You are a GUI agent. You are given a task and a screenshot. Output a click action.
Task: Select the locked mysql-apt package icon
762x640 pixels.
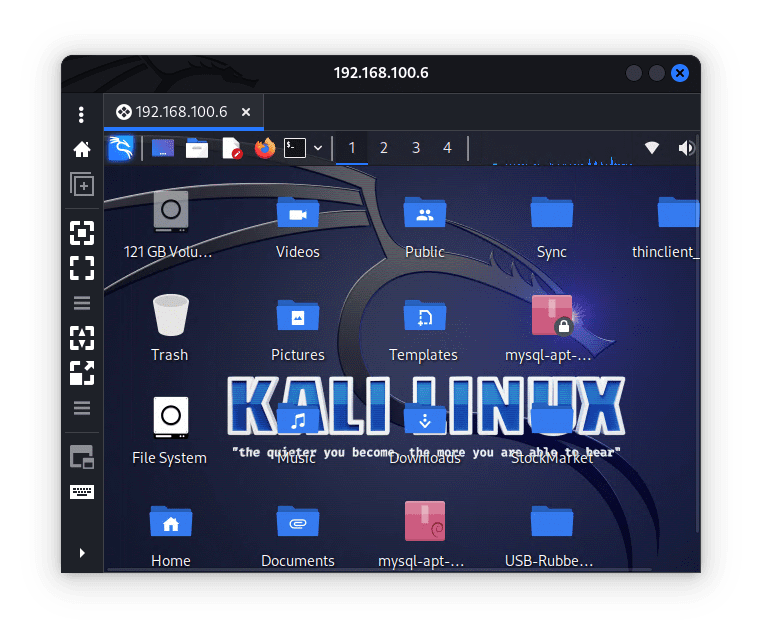[x=551, y=329]
